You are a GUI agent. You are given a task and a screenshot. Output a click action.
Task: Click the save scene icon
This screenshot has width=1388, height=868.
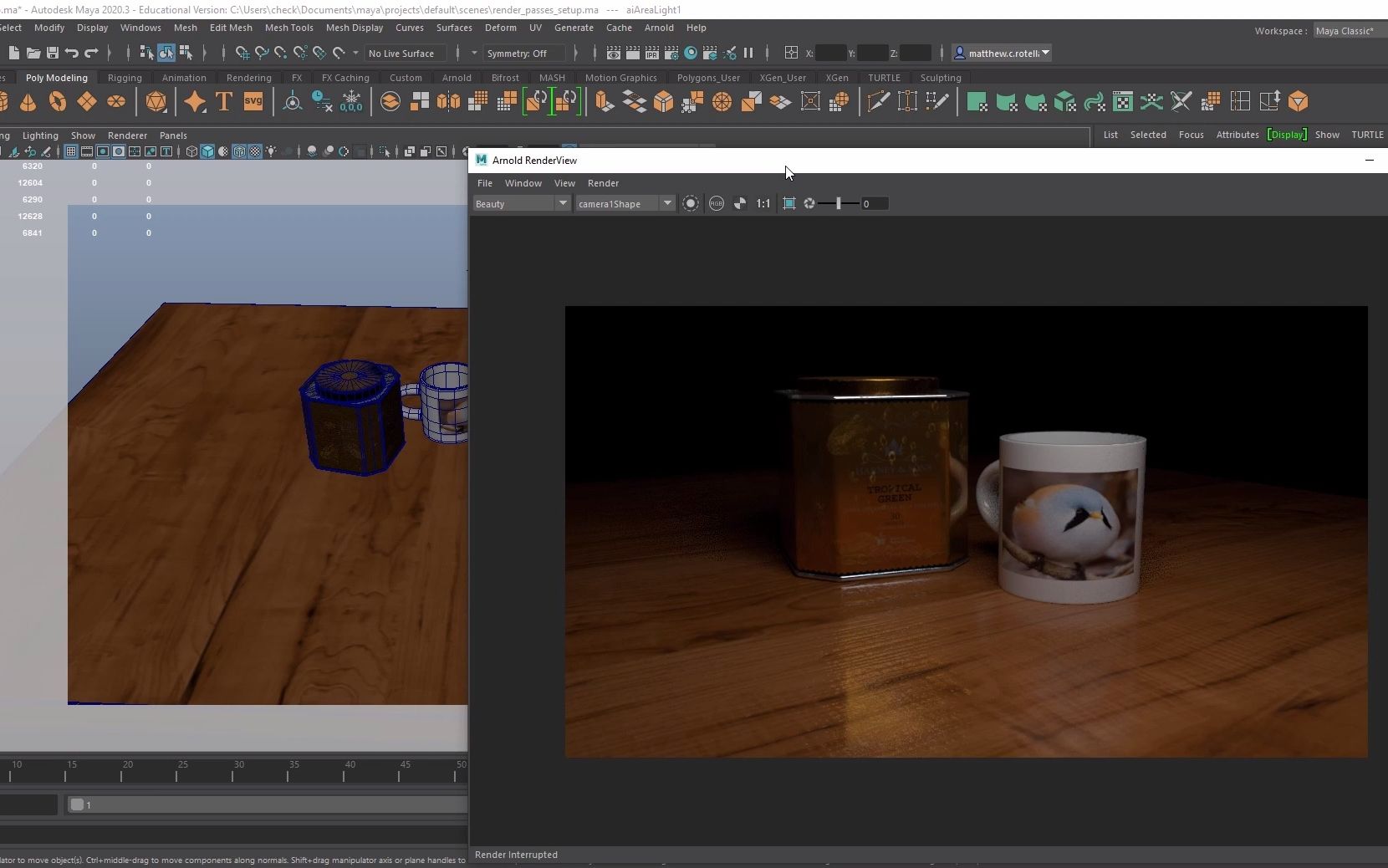coord(52,54)
